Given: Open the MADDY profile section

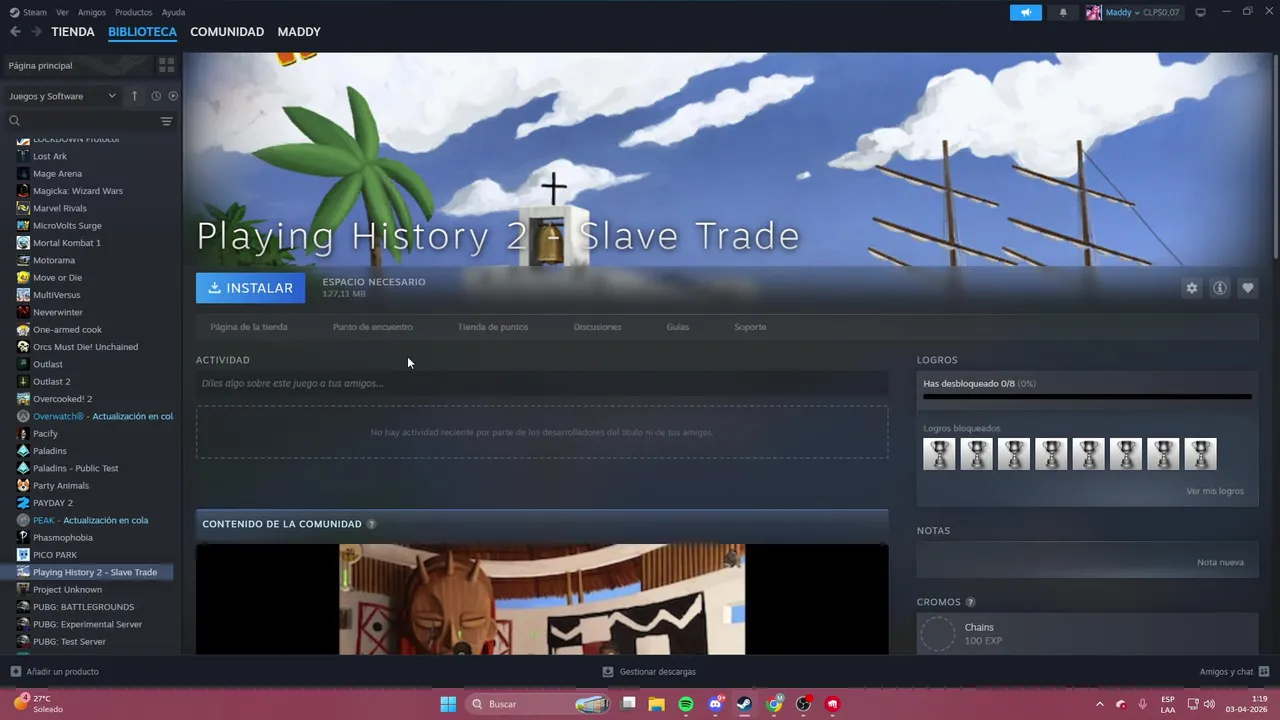Looking at the screenshot, I should coord(299,32).
